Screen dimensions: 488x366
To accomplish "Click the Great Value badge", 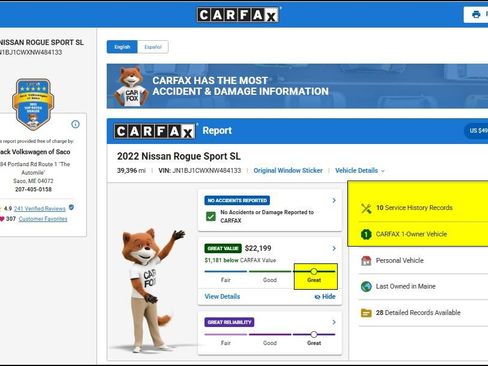I will 223,248.
